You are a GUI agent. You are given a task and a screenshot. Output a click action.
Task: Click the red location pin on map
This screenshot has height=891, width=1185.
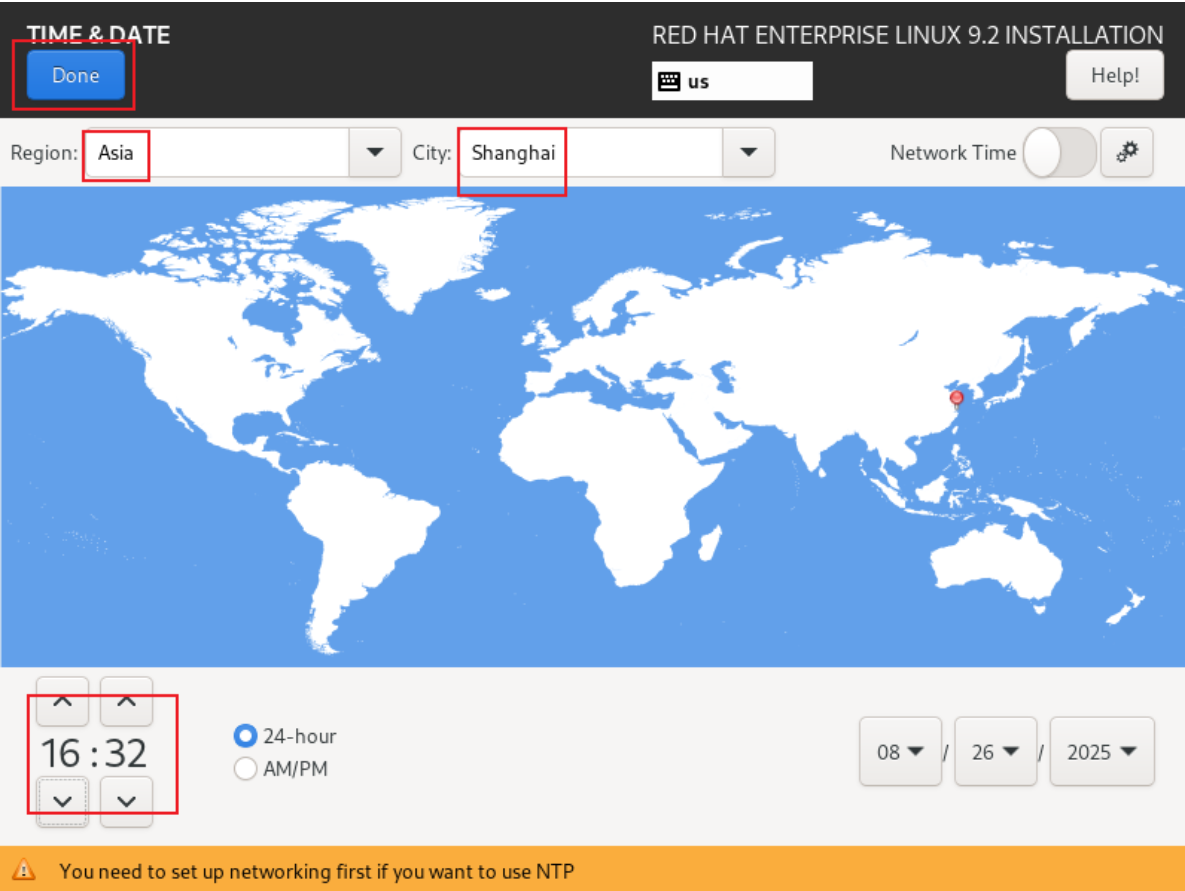(x=956, y=398)
